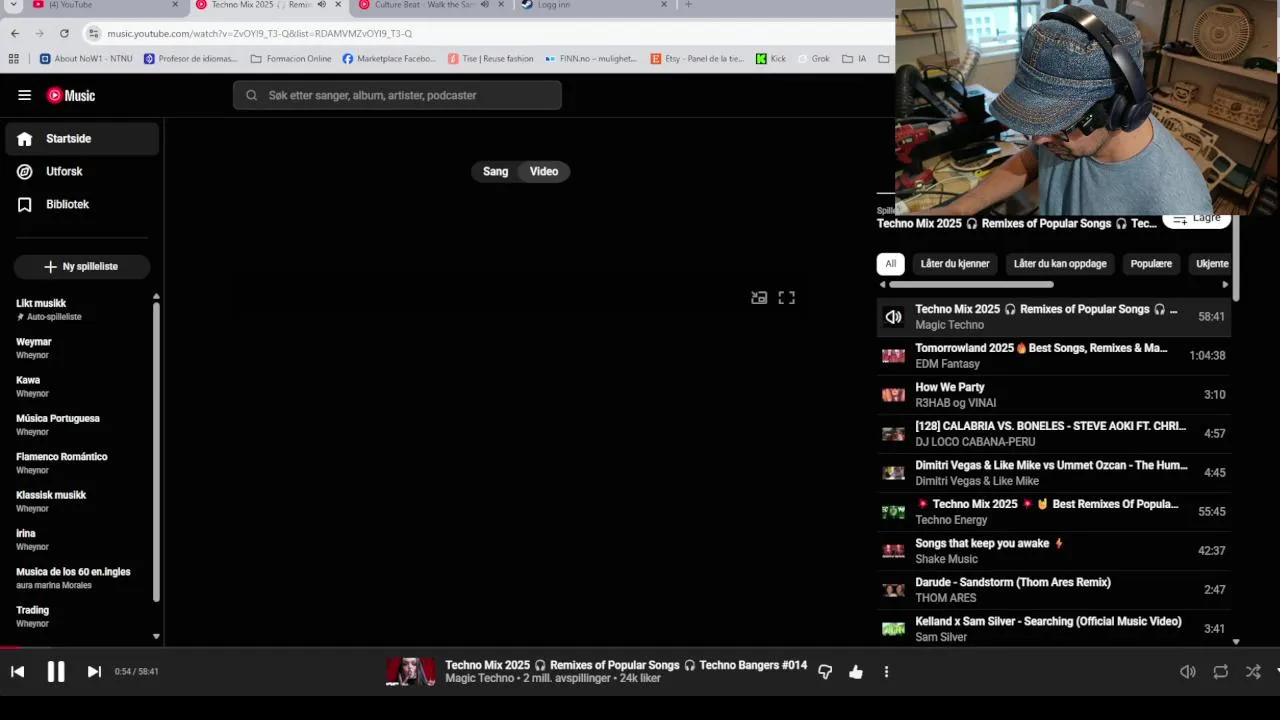
Task: Open more actions menu in player bar
Action: click(886, 672)
